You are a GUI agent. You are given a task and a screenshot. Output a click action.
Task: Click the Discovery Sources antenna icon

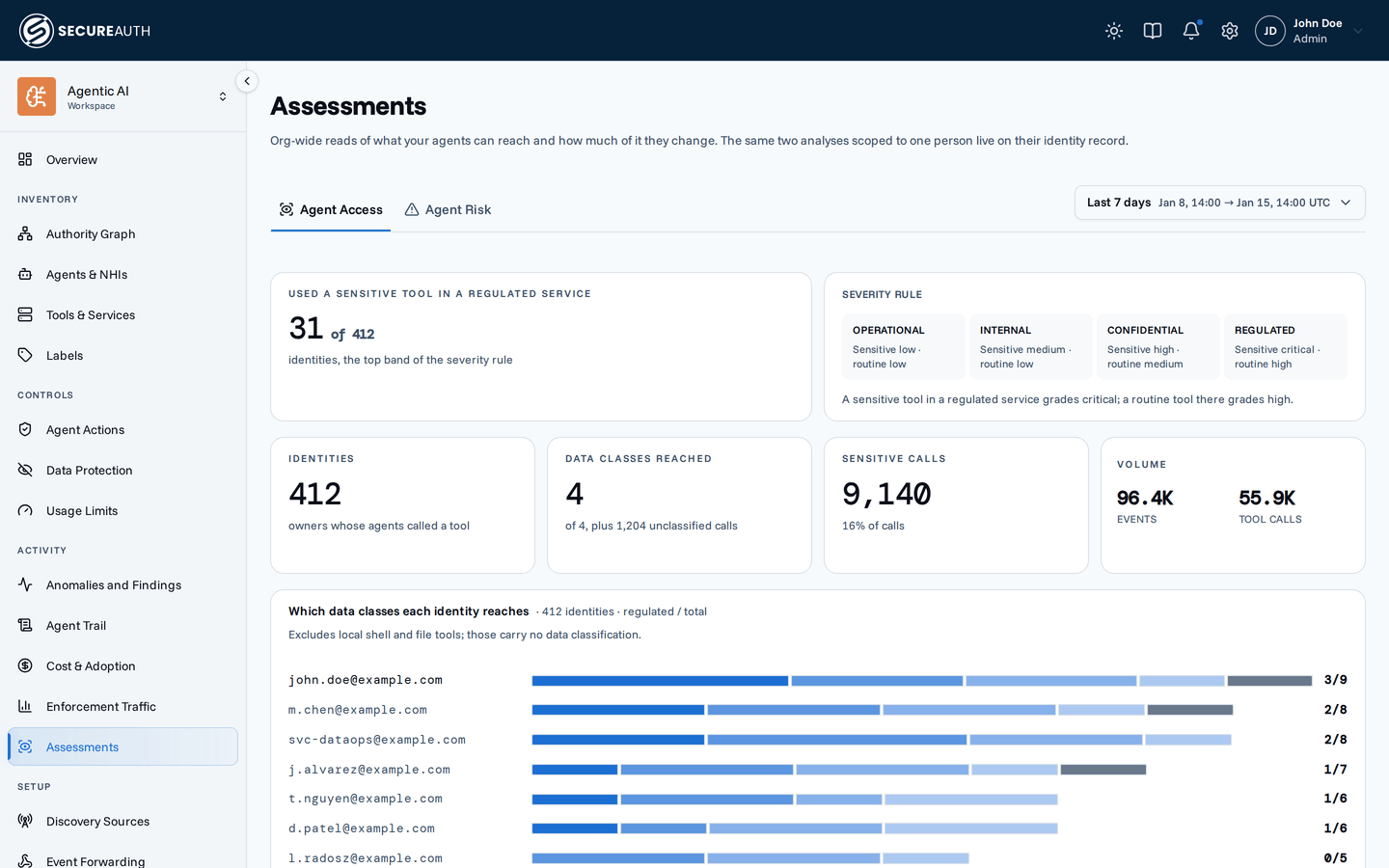tap(25, 821)
